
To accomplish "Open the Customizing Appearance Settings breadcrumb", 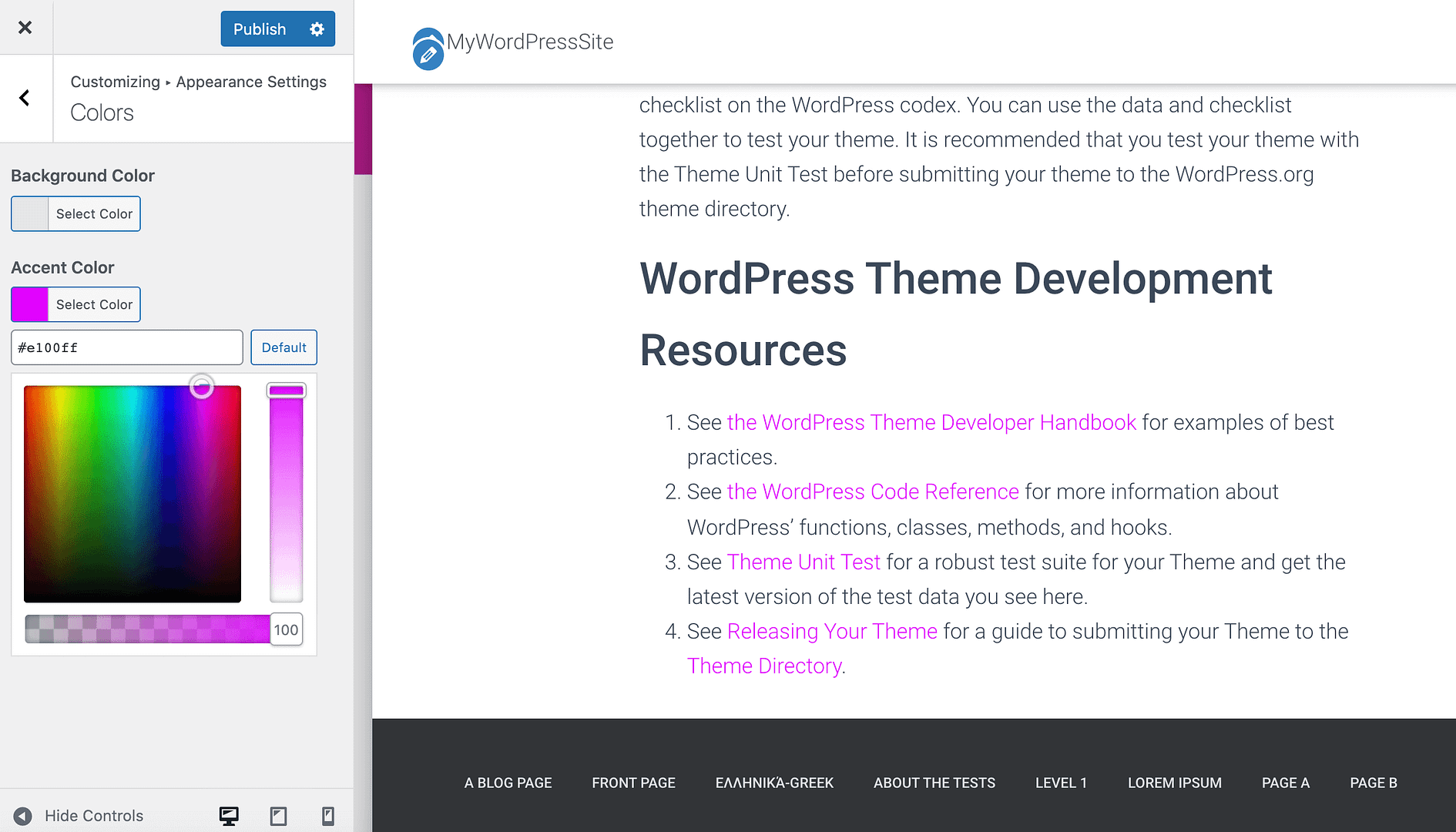I will click(198, 82).
